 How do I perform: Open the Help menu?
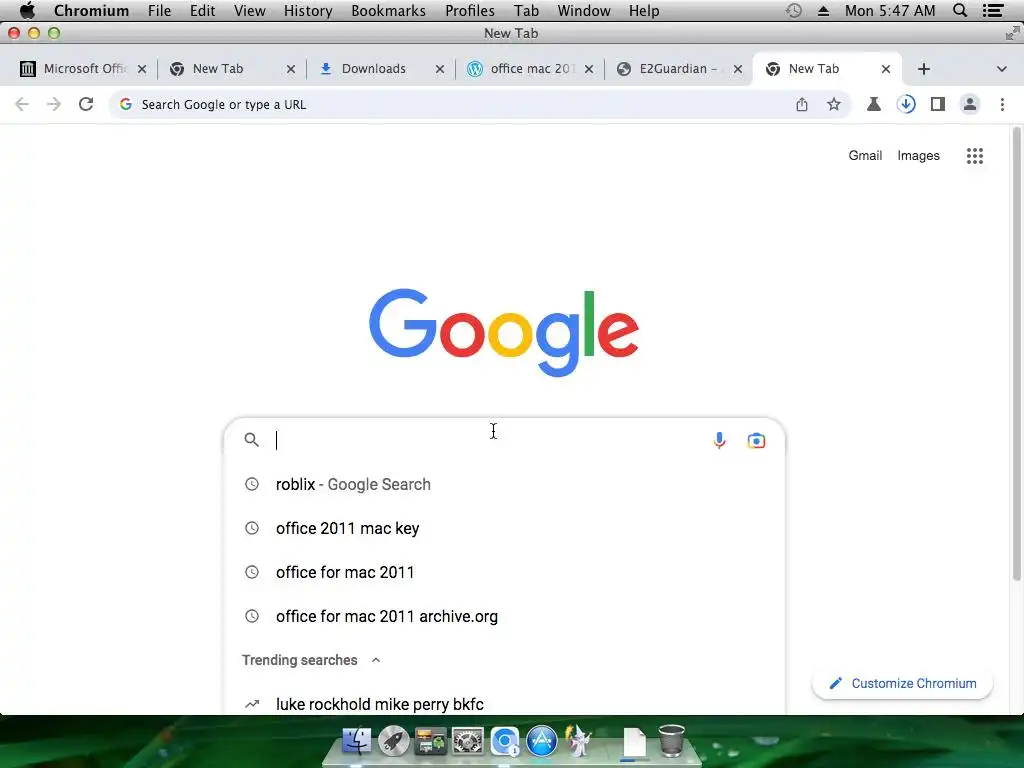[x=644, y=10]
